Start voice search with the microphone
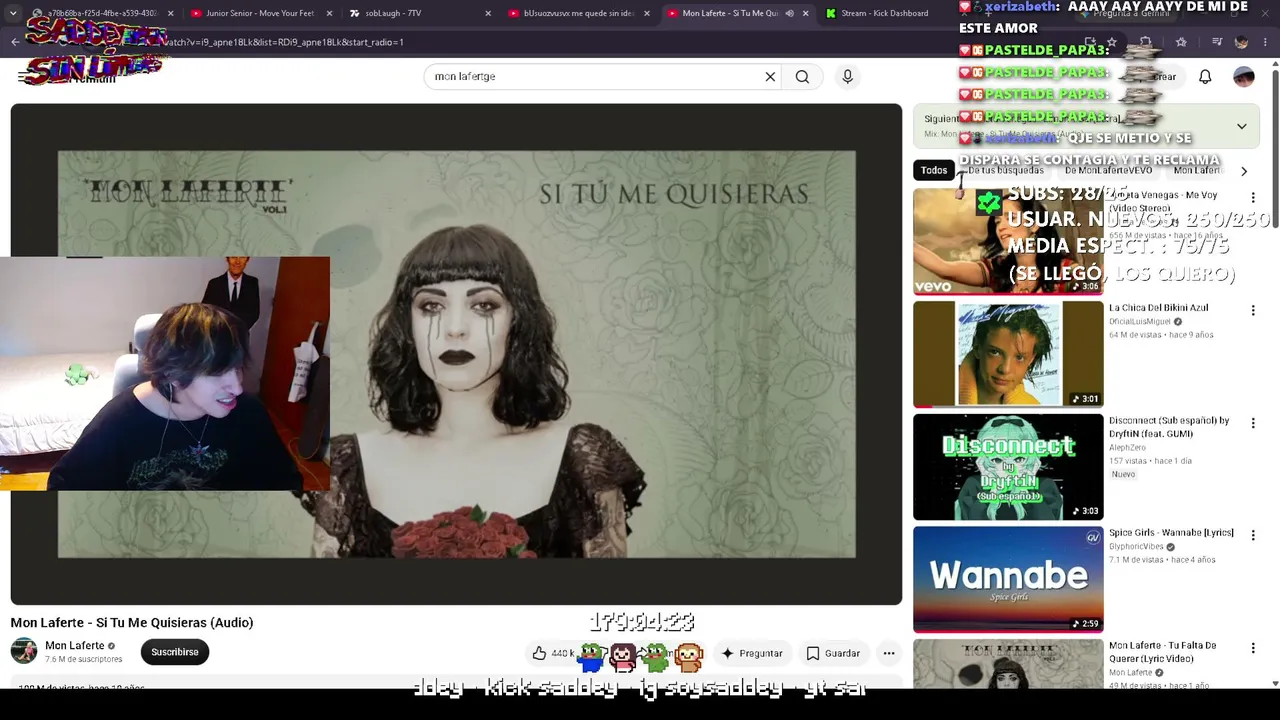Viewport: 1280px width, 720px height. point(847,77)
